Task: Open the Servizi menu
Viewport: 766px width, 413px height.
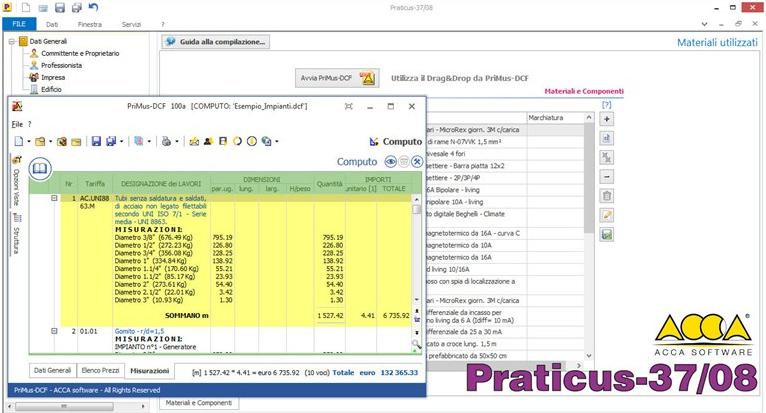Action: 131,24
